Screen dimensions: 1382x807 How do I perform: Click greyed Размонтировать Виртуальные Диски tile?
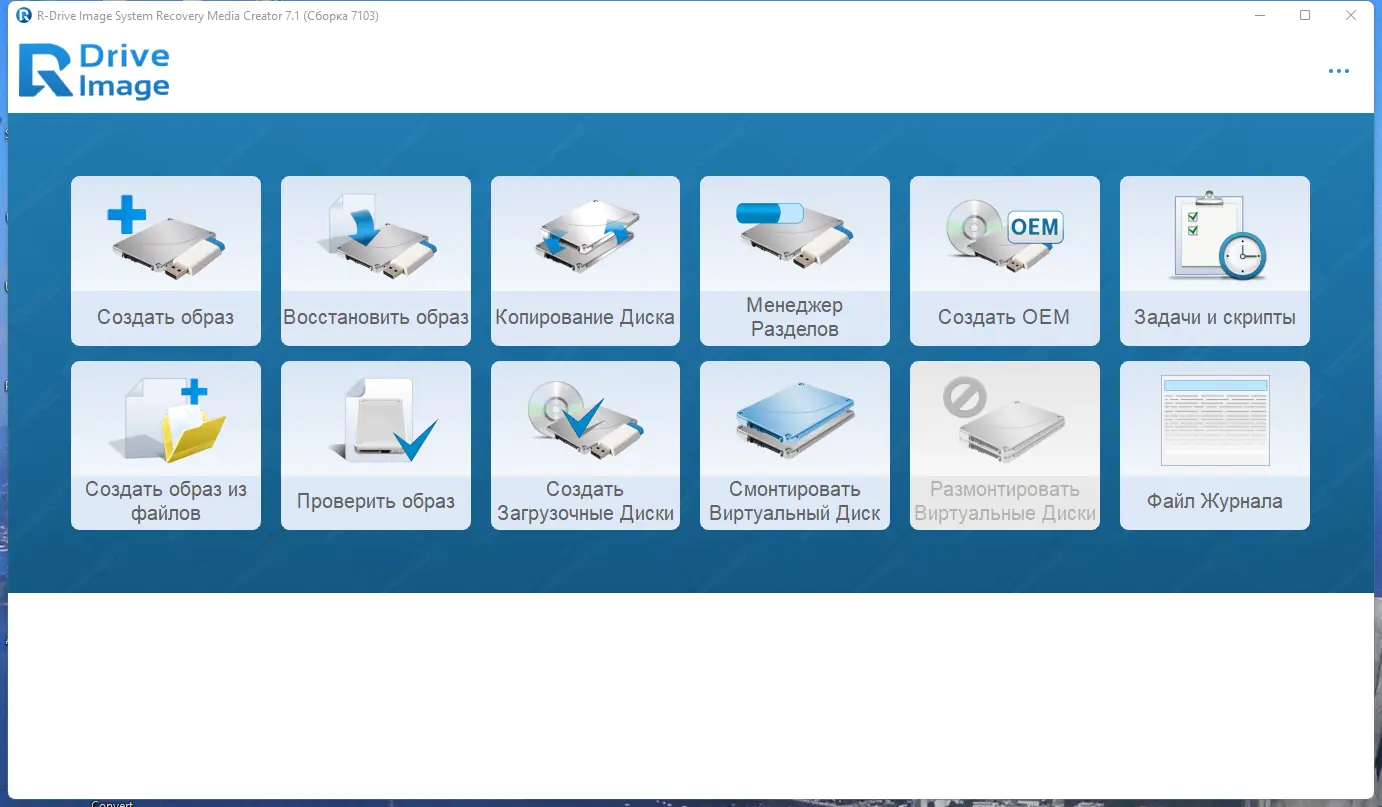pyautogui.click(x=1005, y=445)
